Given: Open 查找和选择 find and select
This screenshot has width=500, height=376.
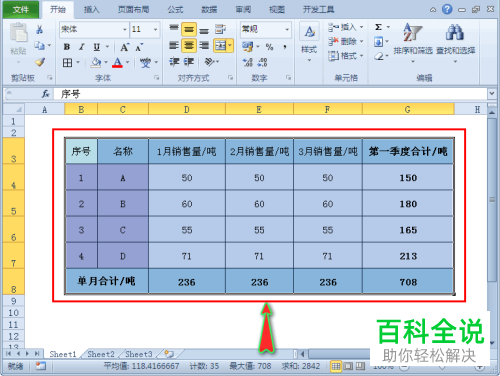Looking at the screenshot, I should pyautogui.click(x=455, y=43).
